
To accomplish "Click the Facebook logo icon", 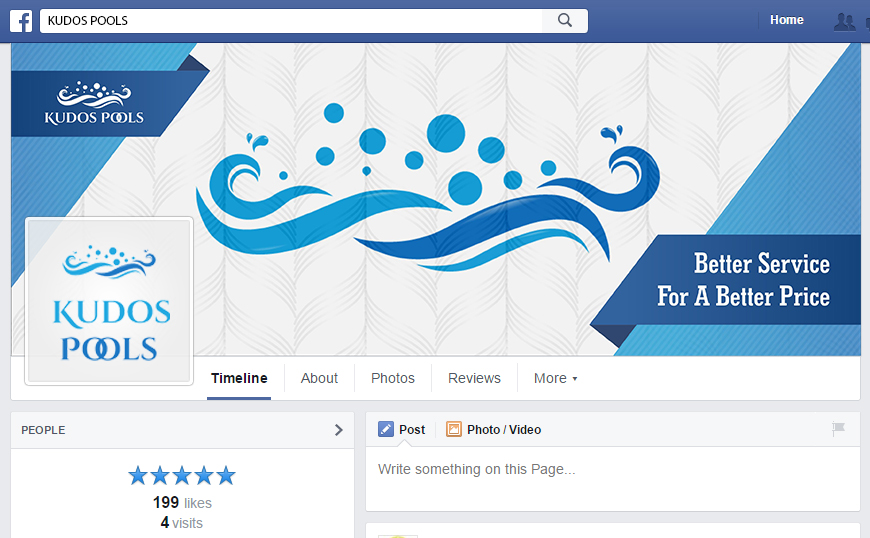I will tap(21, 21).
